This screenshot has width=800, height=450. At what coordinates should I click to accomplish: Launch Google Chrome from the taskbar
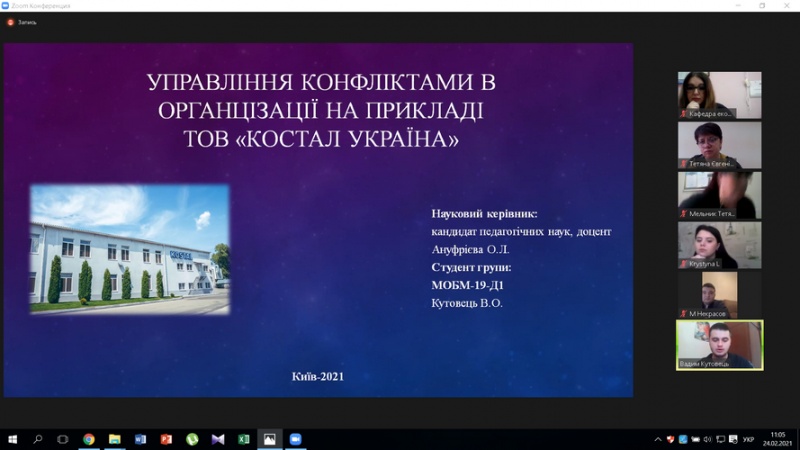tap(89, 439)
